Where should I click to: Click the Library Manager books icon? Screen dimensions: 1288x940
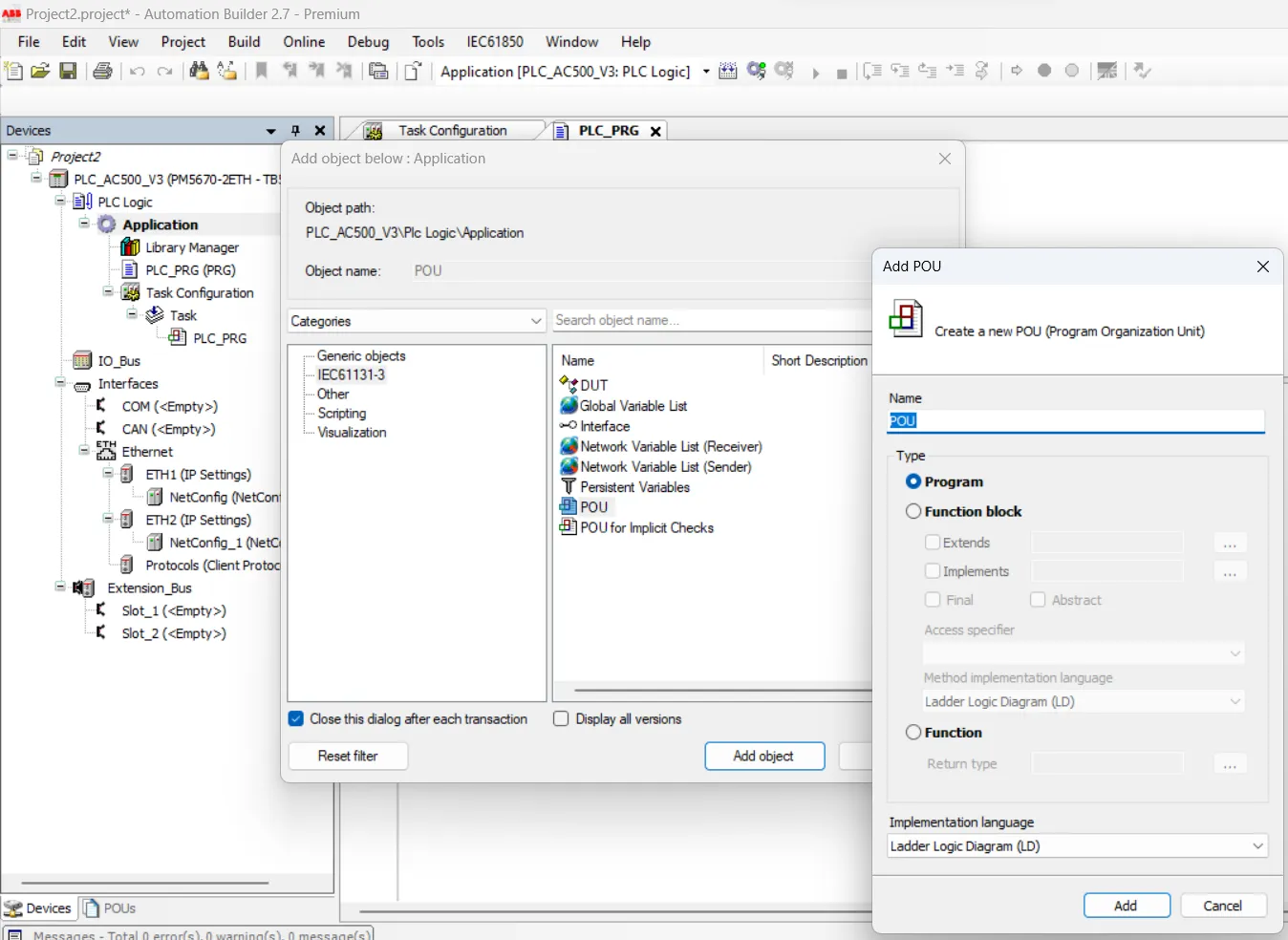click(x=130, y=247)
